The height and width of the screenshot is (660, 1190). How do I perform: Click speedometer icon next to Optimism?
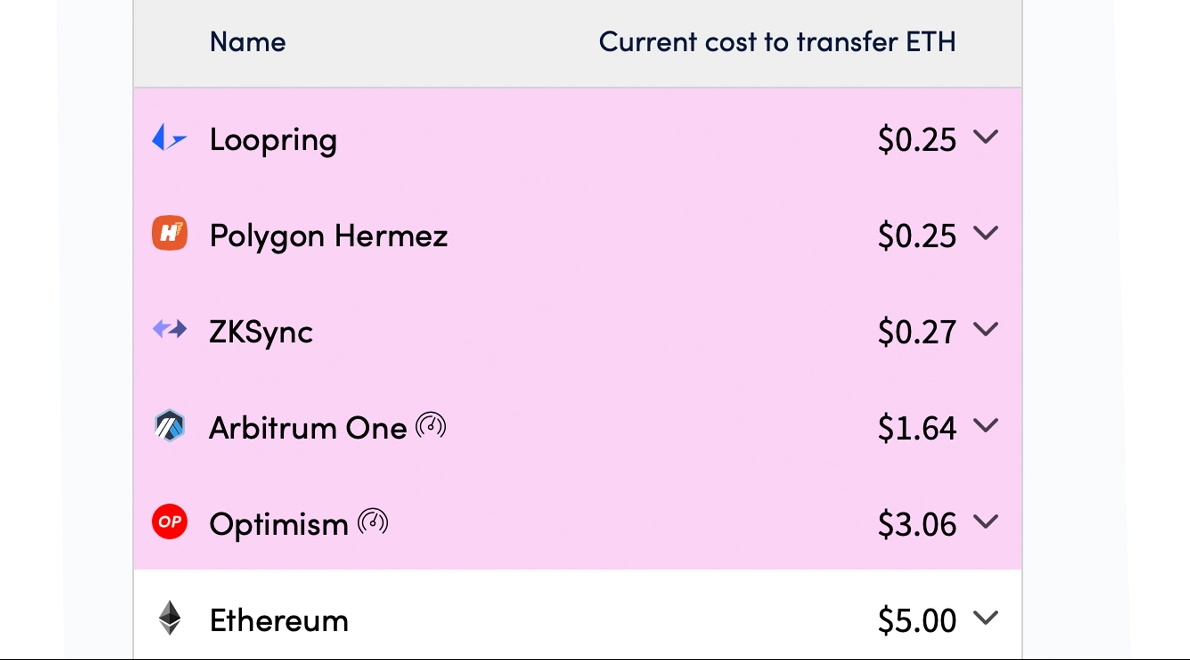[373, 522]
